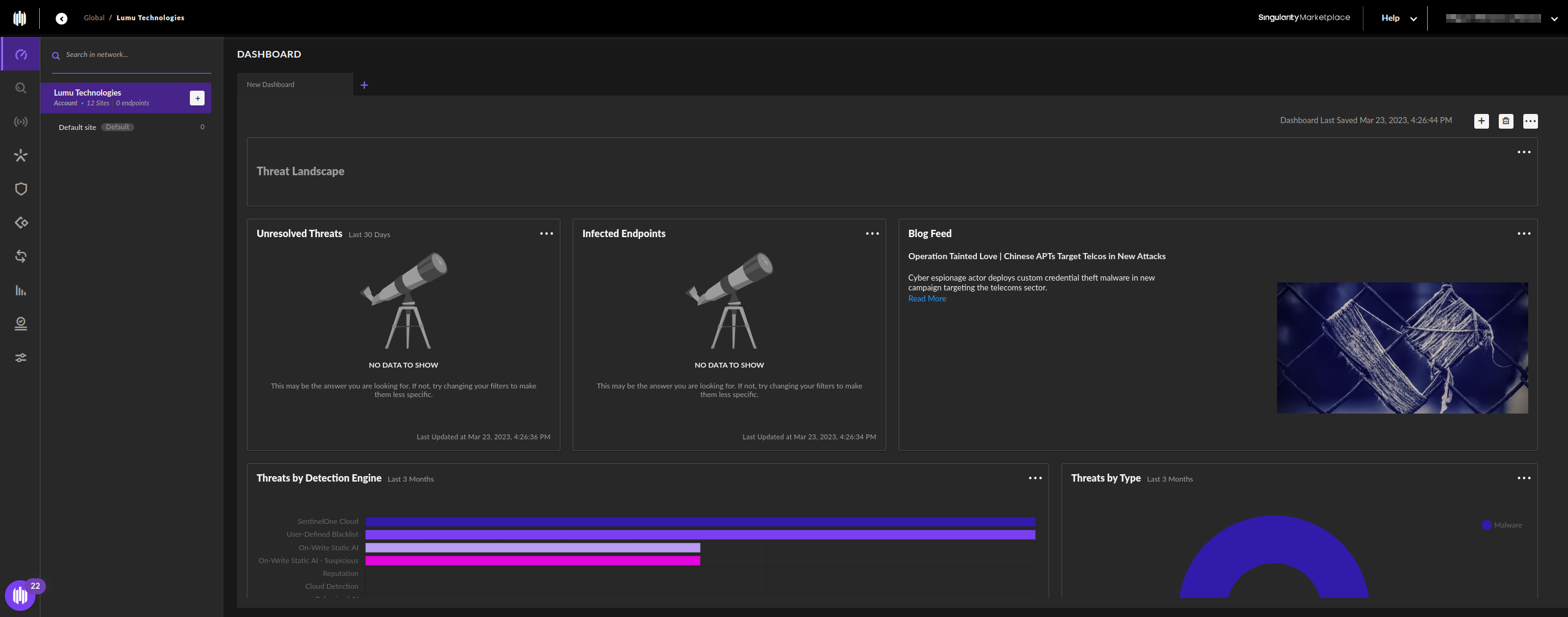Click the Reports bar chart sidebar icon
Viewport: 1568px width, 617px height.
click(x=21, y=290)
